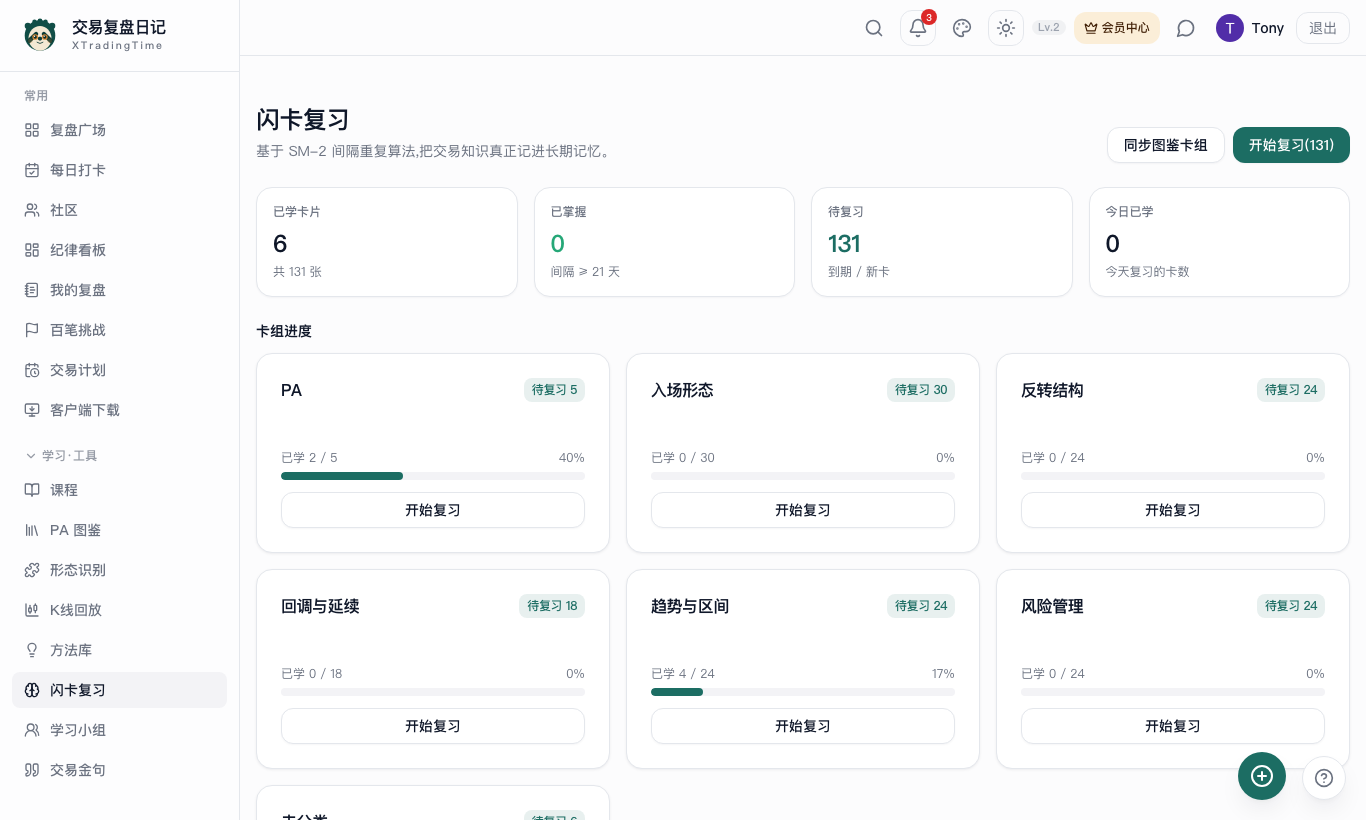The image size is (1366, 820).
Task: Open the search magnifier icon
Action: point(874,28)
